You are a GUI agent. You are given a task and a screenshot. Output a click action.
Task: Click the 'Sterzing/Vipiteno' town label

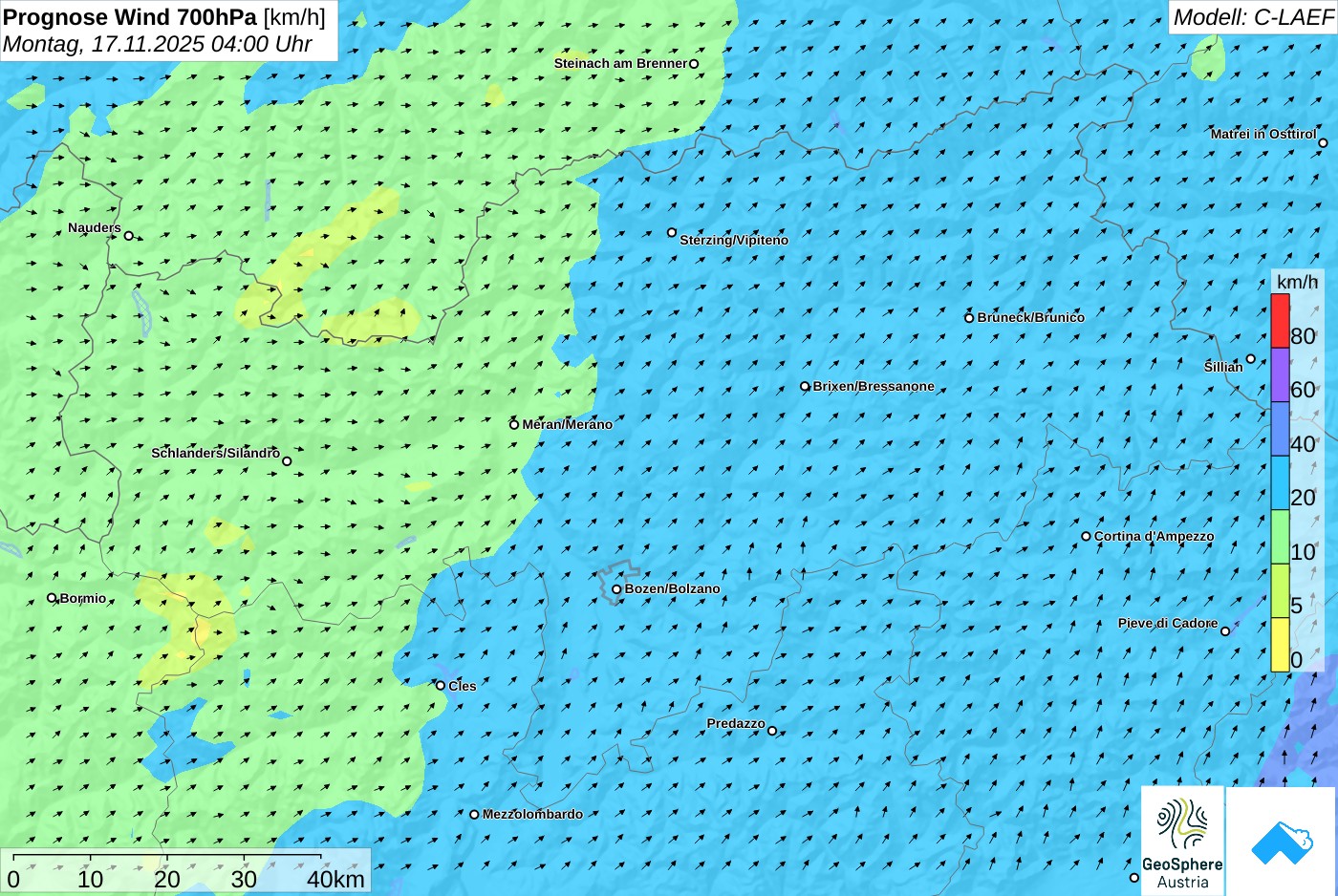point(734,241)
